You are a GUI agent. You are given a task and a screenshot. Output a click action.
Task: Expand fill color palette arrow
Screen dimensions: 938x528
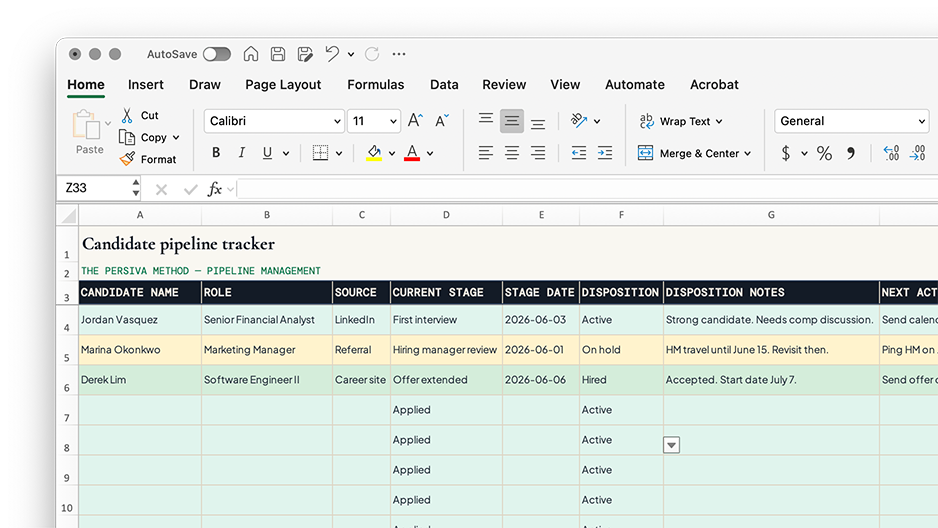point(392,154)
